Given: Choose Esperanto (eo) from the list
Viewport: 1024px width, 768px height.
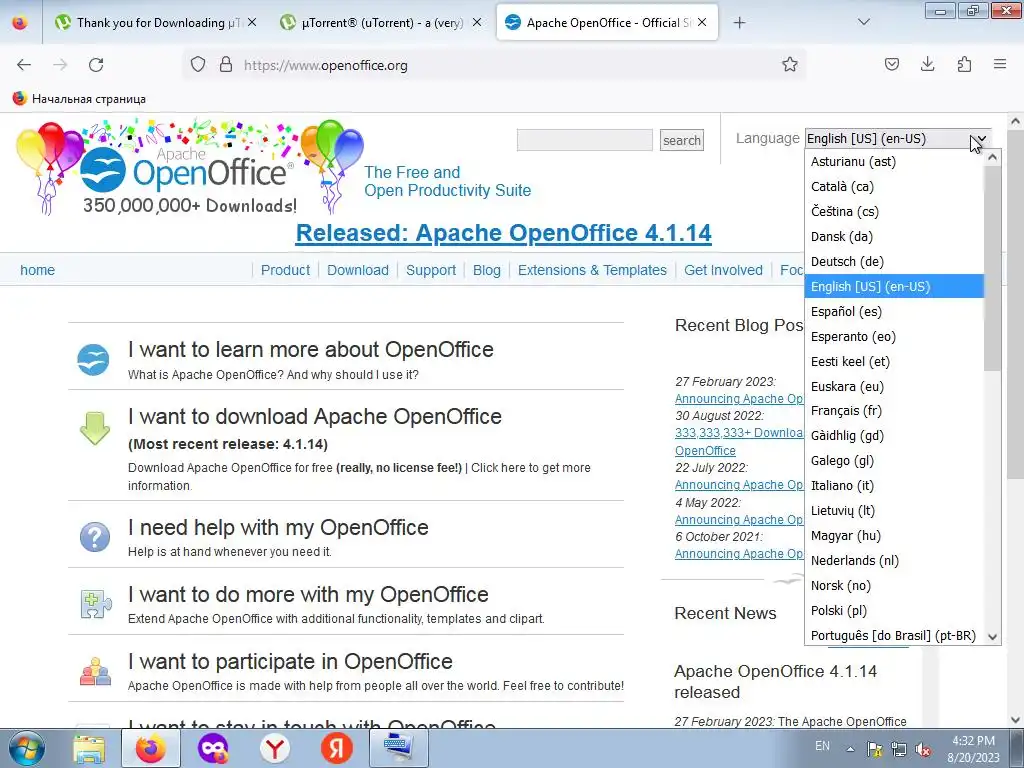Looking at the screenshot, I should pos(894,337).
